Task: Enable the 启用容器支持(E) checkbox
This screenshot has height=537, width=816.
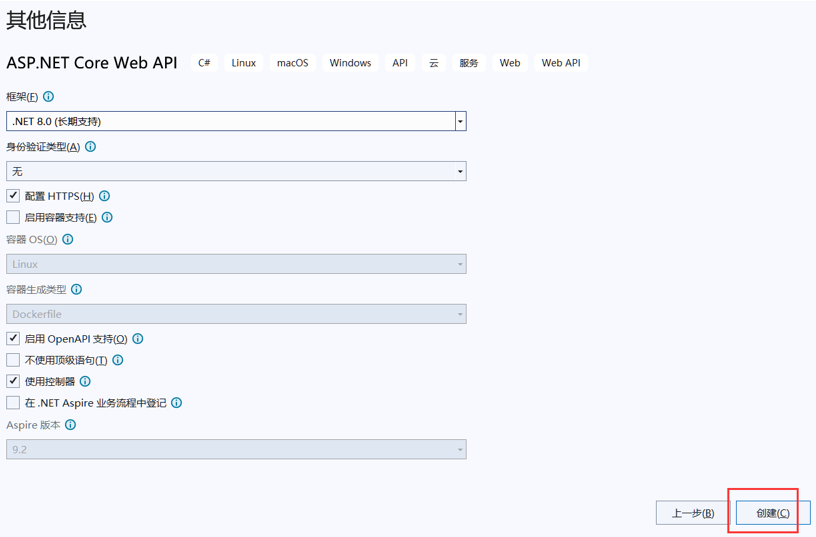Action: point(13,217)
